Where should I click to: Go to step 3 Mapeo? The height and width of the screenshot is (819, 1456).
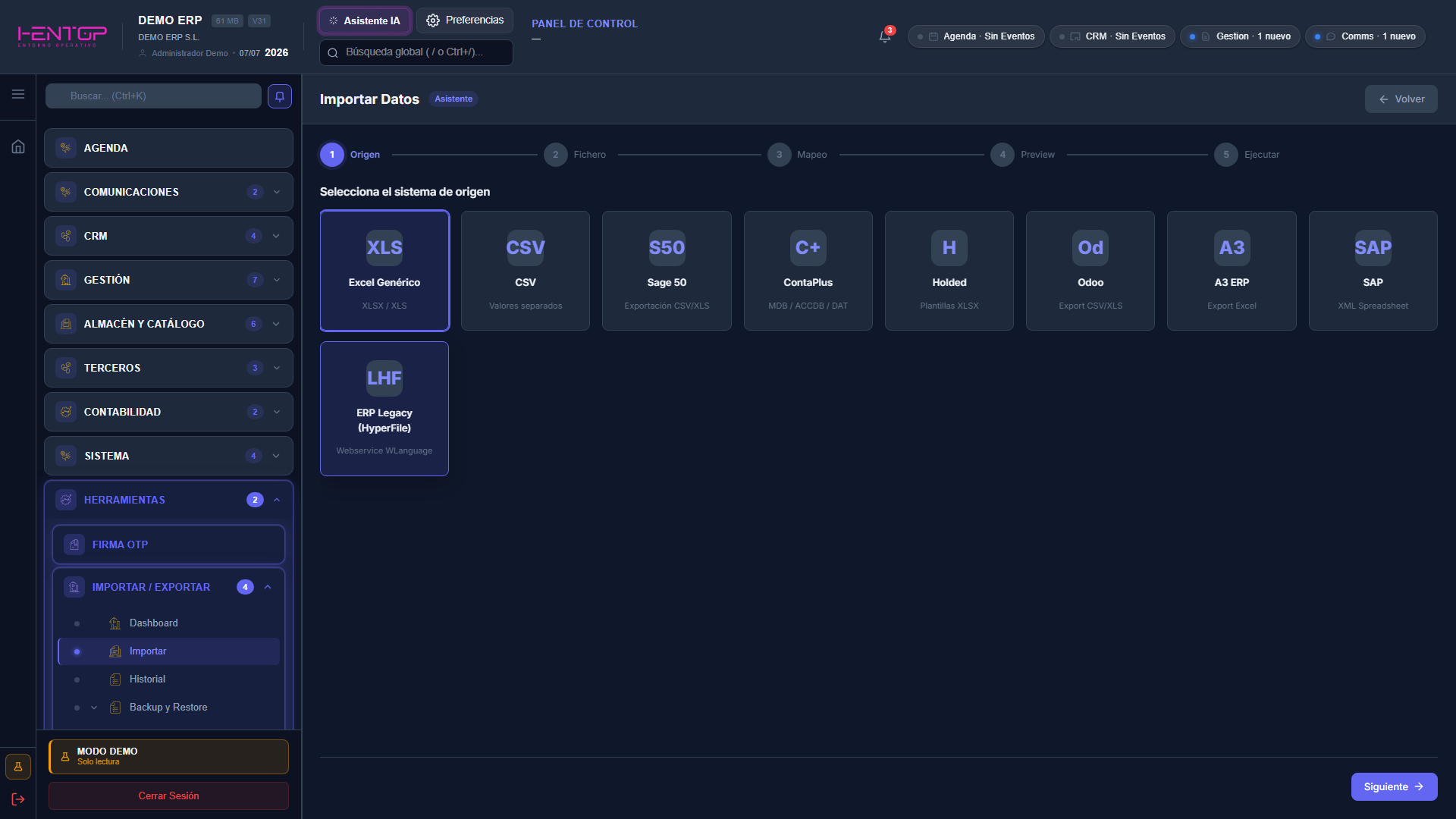pos(797,155)
